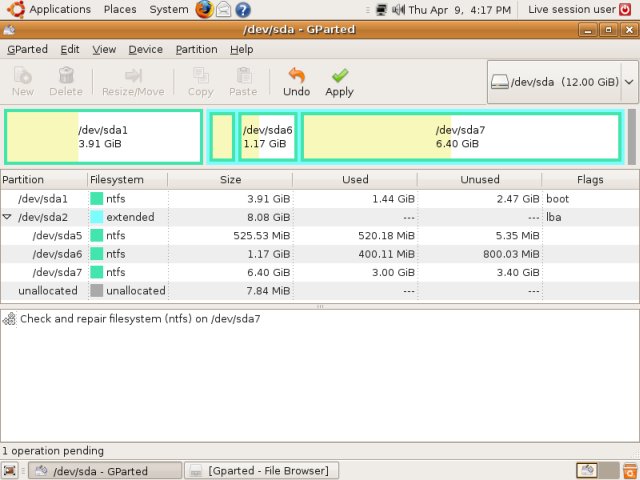Open the Device menu
The image size is (640, 480).
146,49
